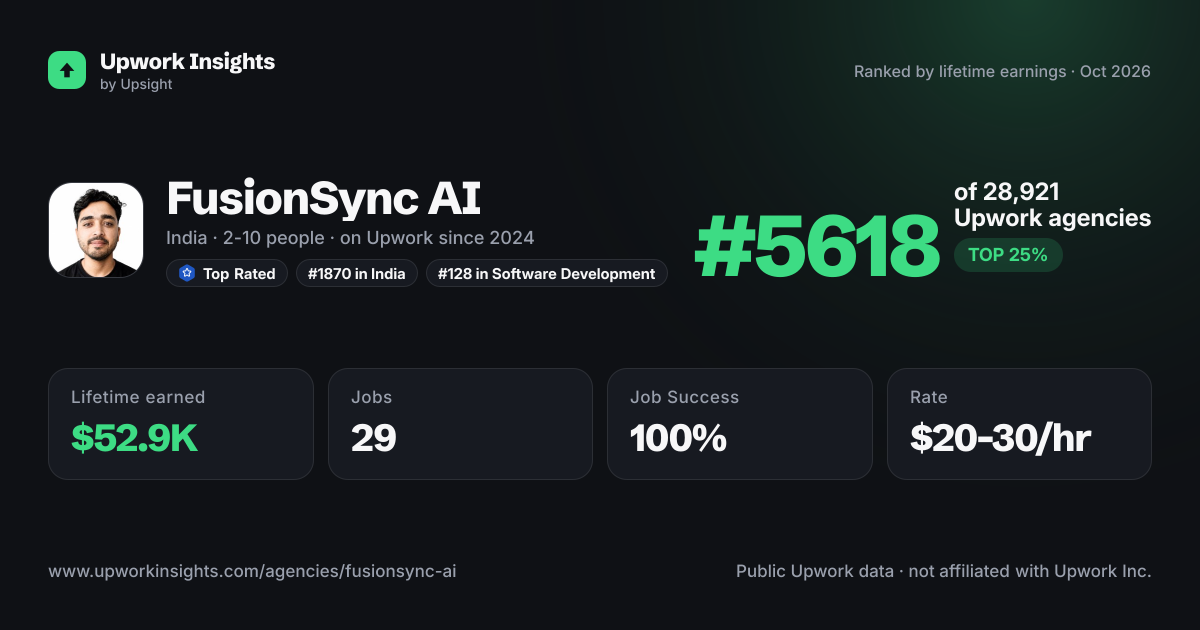Select the '#1870 in India' pill
This screenshot has height=630, width=1200.
[357, 273]
